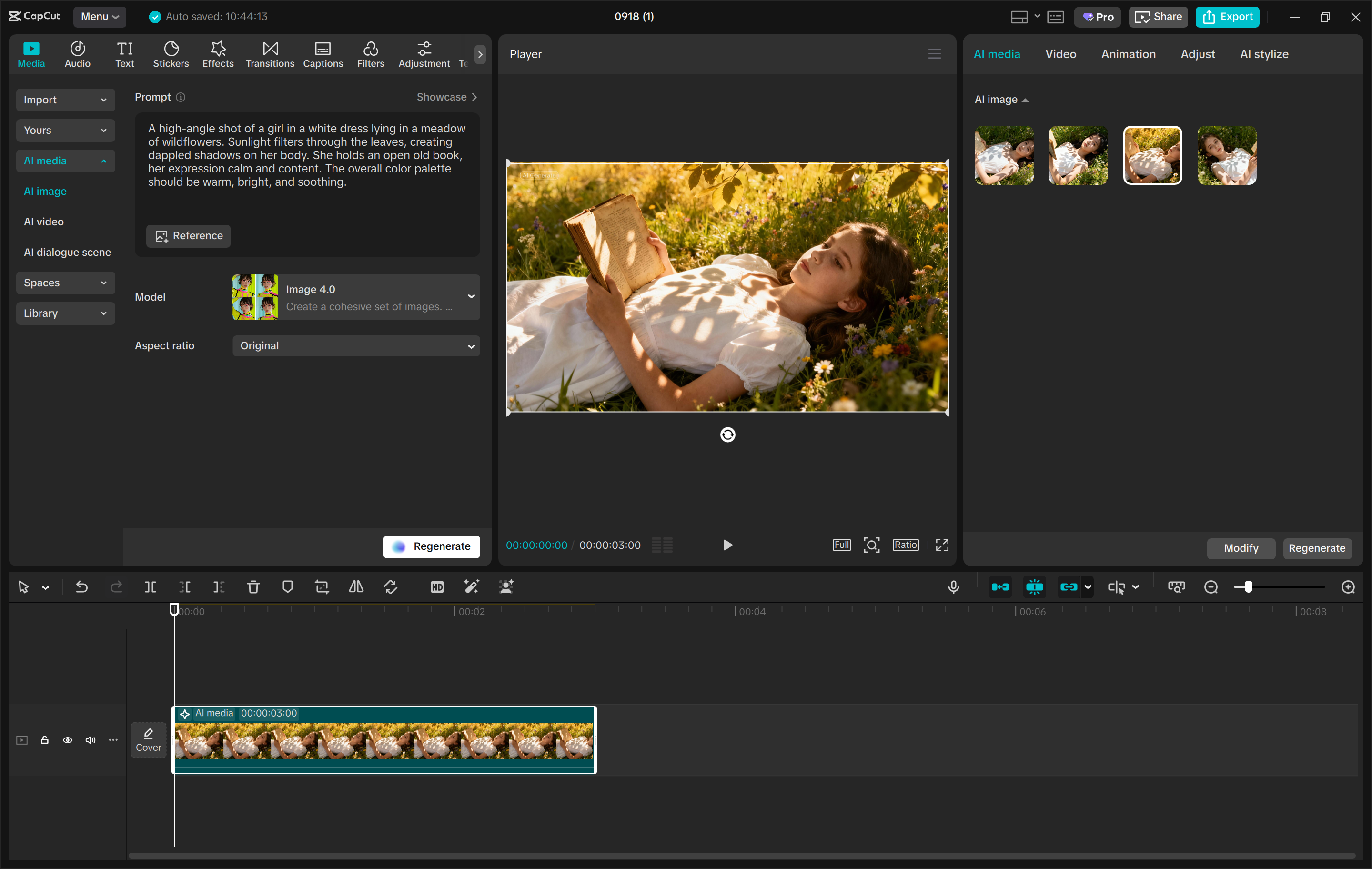Hide the track with the eye toggle
Viewport: 1372px width, 869px height.
(x=67, y=739)
